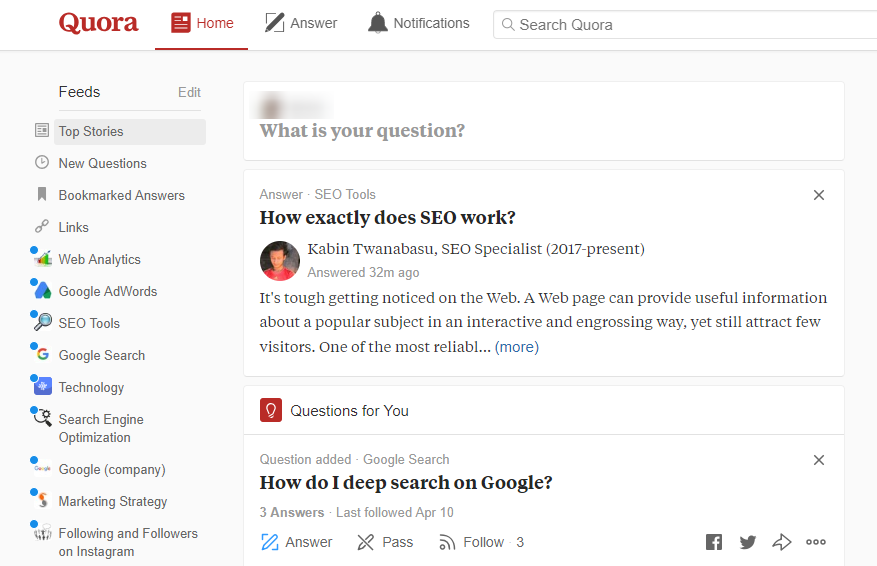877x566 pixels.
Task: Open the What is your question prompt
Action: pyautogui.click(x=362, y=131)
